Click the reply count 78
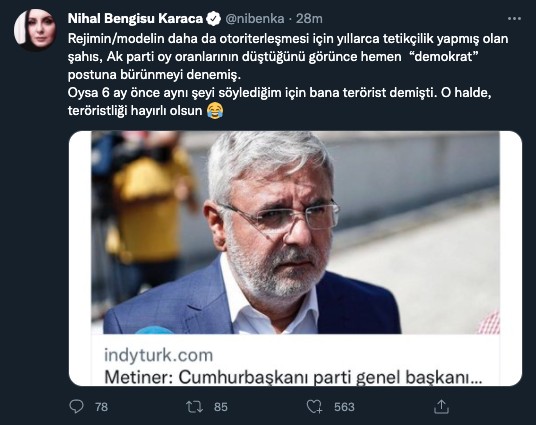536x425 pixels. pyautogui.click(x=102, y=407)
